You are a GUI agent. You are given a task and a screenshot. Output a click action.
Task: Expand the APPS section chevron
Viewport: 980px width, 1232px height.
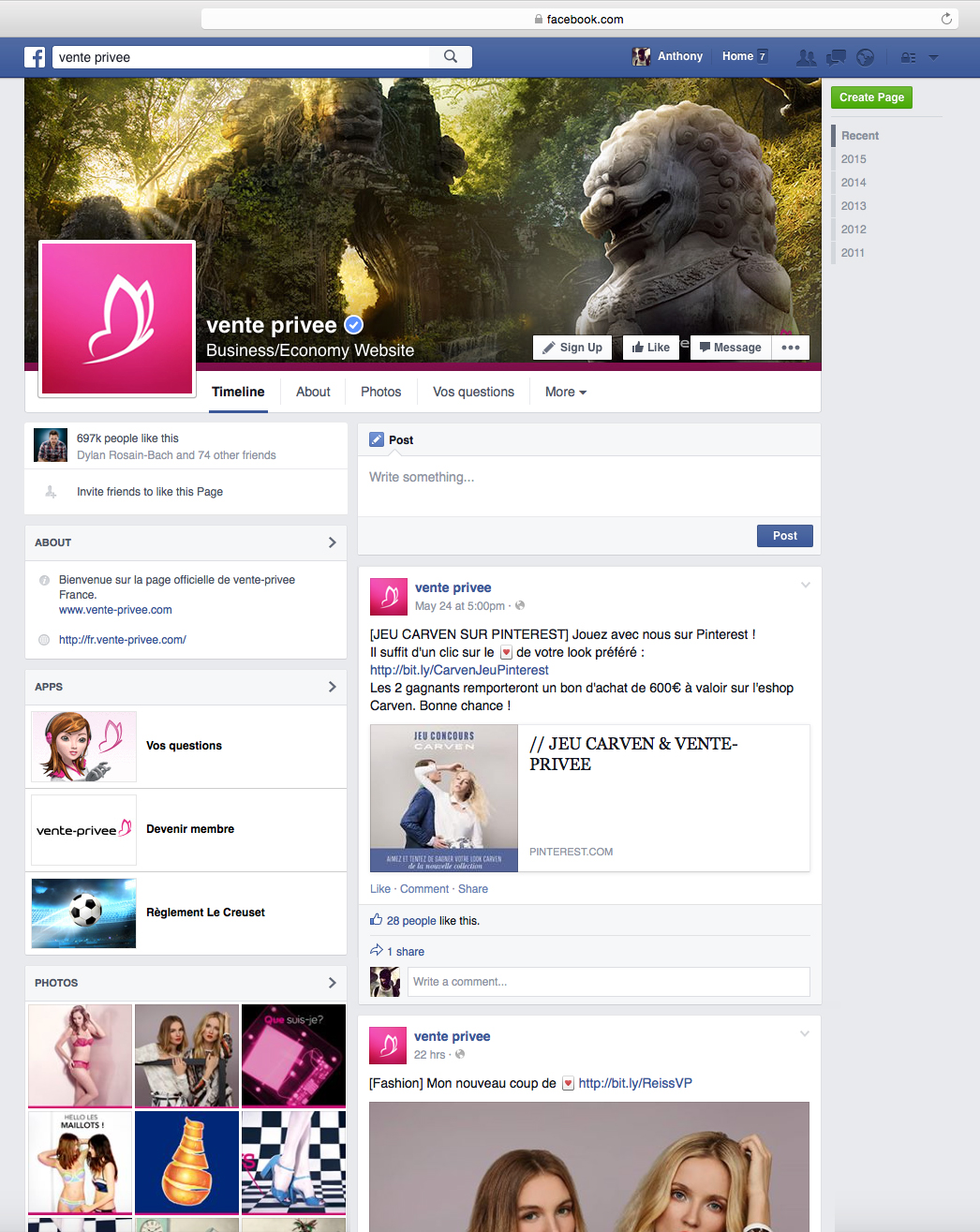[x=332, y=687]
